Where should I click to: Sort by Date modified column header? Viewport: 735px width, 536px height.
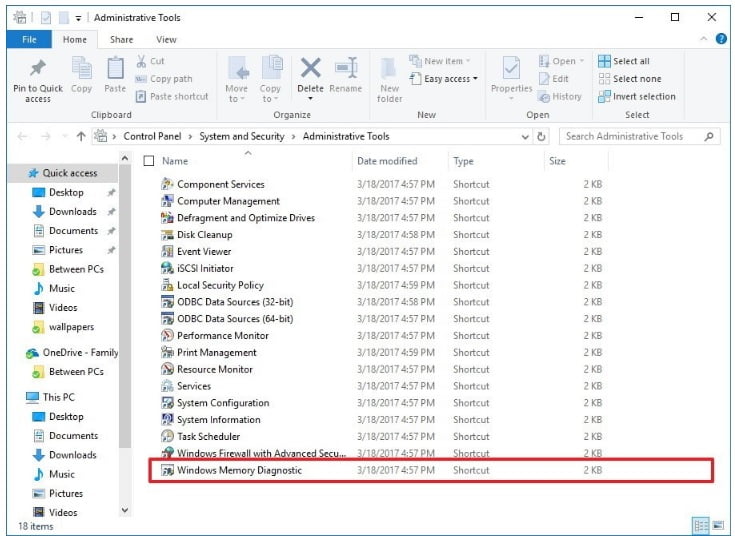pos(387,161)
